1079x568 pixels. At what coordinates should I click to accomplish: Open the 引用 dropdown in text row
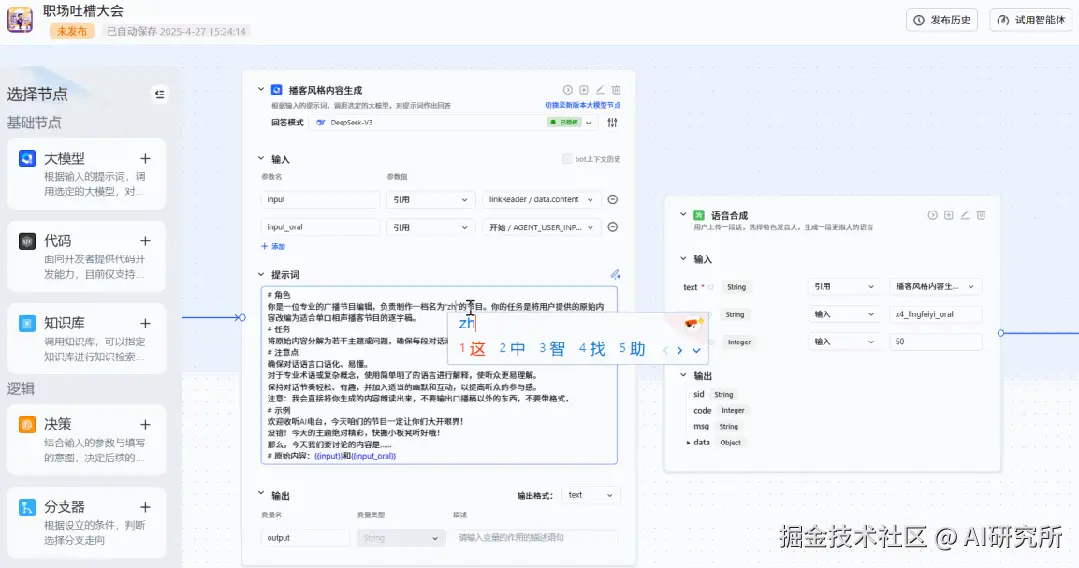pos(844,286)
